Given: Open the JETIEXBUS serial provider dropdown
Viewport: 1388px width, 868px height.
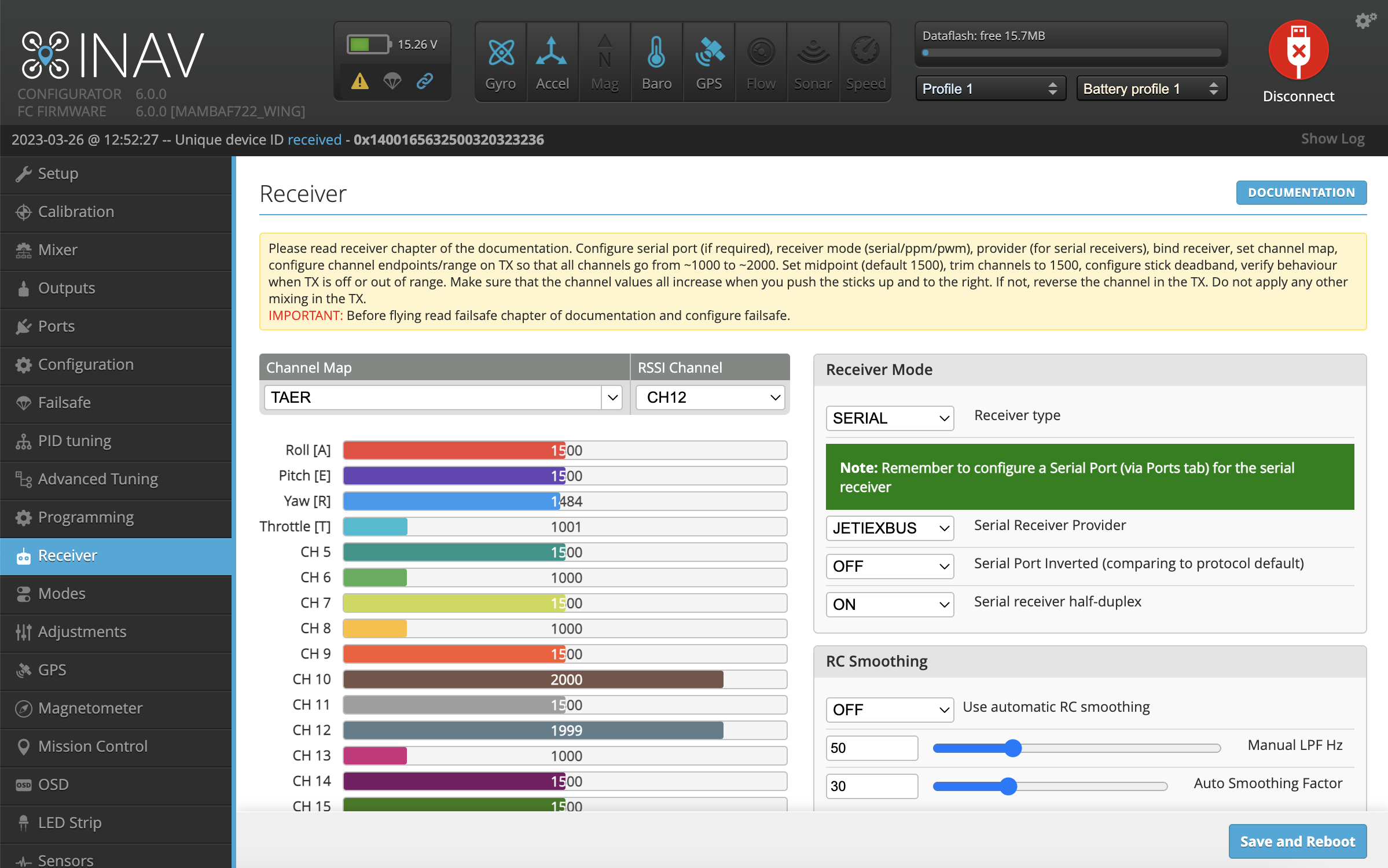Looking at the screenshot, I should 890,528.
